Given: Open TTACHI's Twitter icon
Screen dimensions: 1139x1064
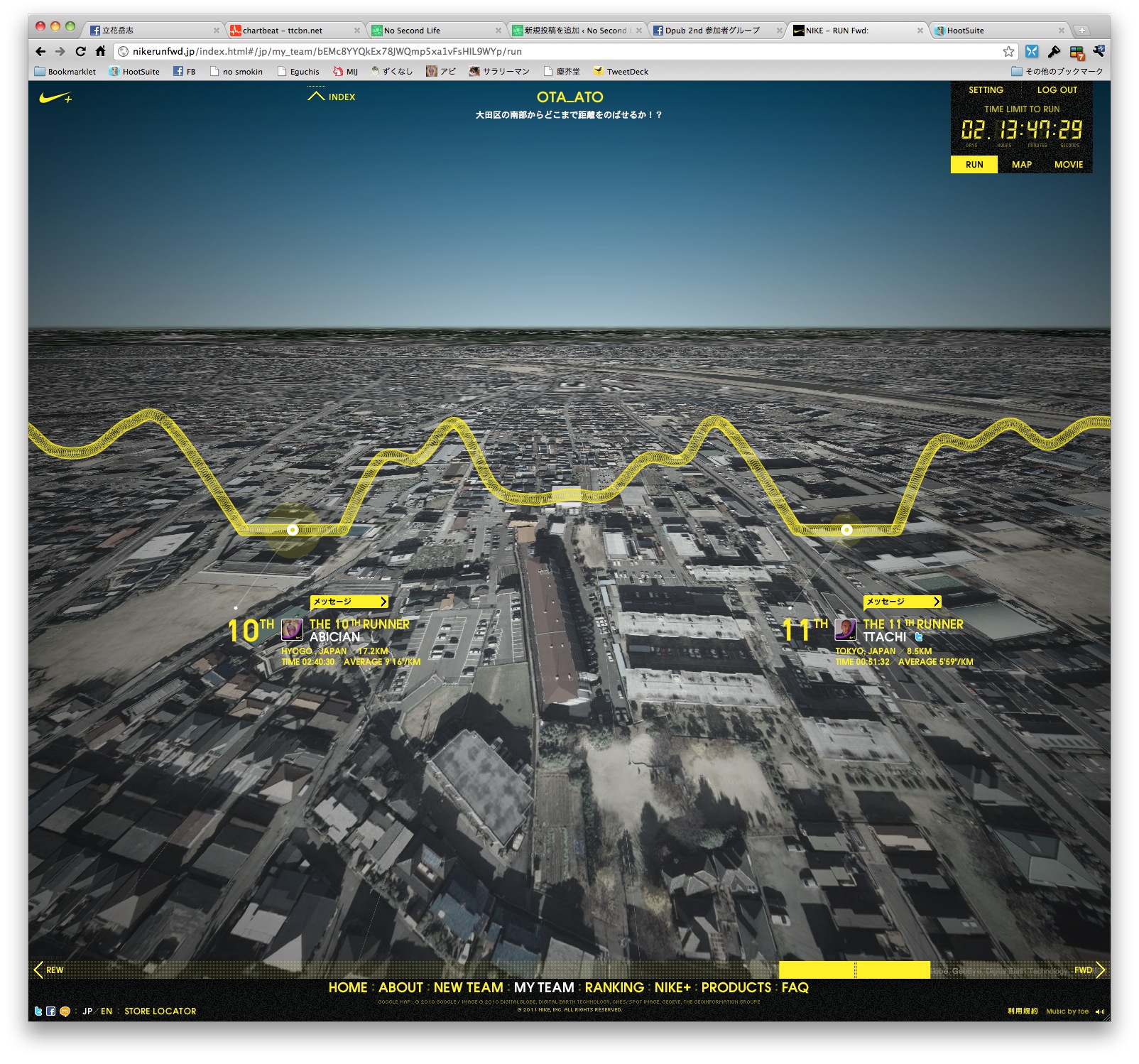Looking at the screenshot, I should (919, 637).
